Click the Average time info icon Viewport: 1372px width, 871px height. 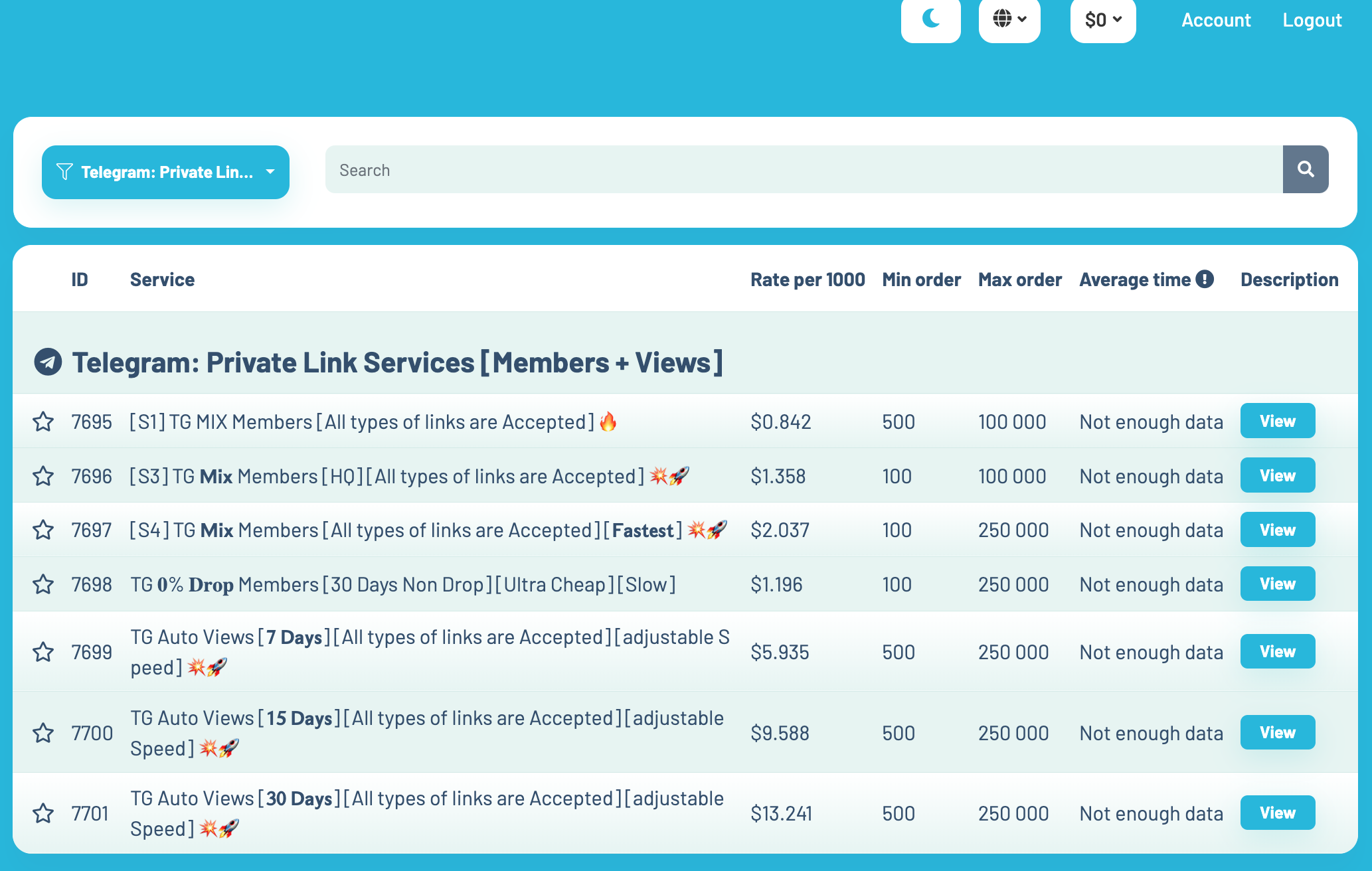click(x=1205, y=279)
